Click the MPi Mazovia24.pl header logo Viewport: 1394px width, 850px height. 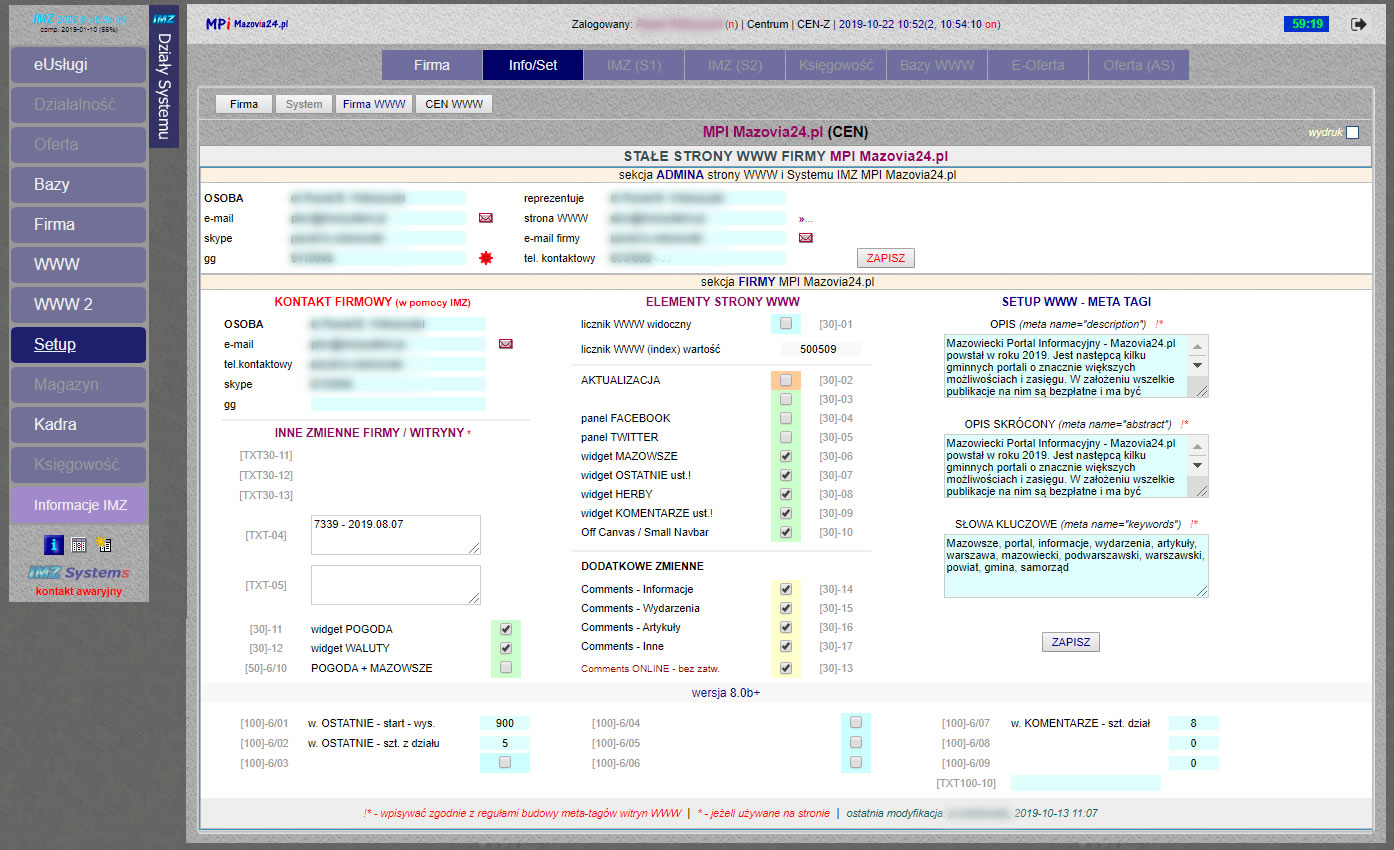[248, 23]
